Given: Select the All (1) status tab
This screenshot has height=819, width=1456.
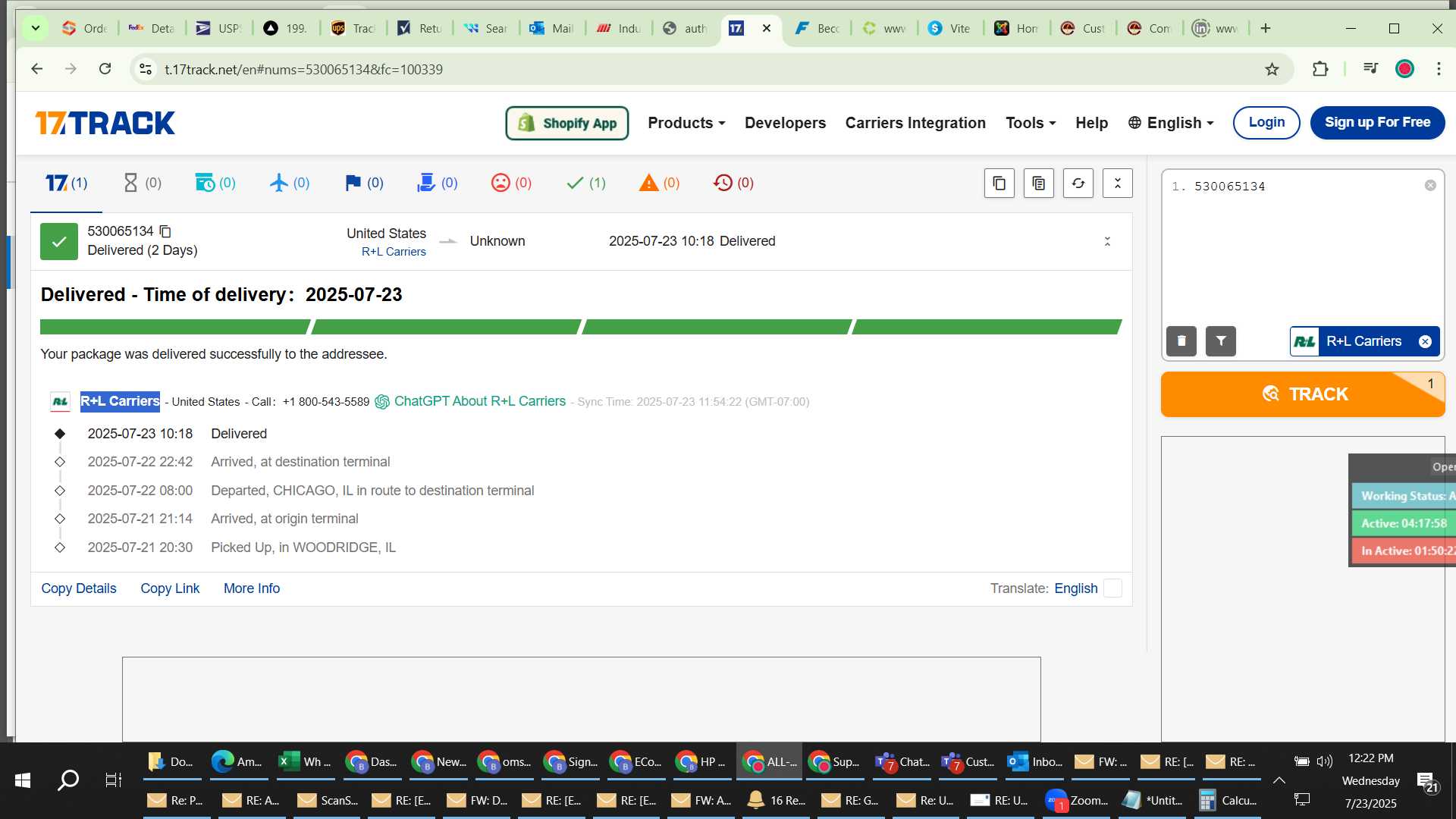Looking at the screenshot, I should (x=67, y=183).
